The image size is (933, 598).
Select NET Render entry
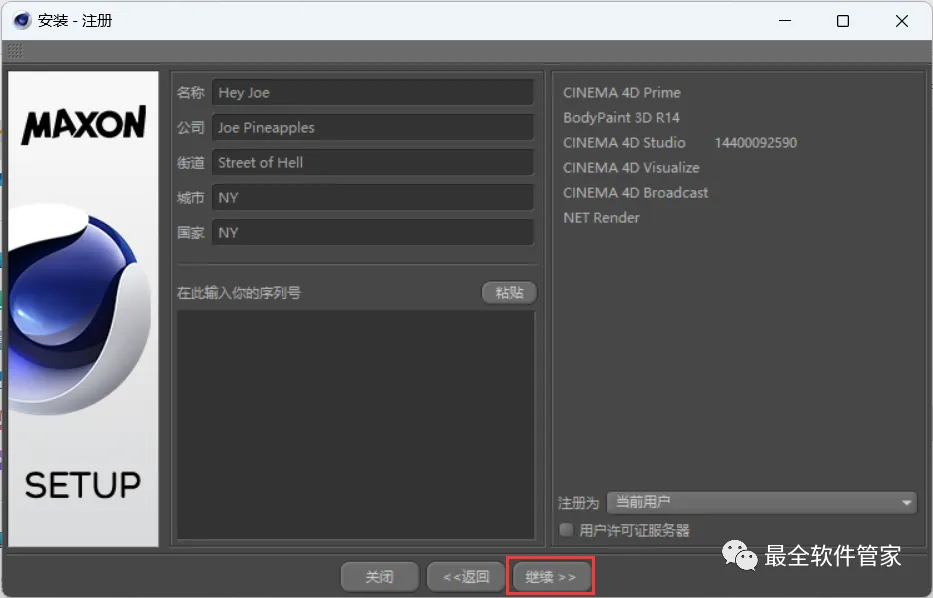point(602,218)
